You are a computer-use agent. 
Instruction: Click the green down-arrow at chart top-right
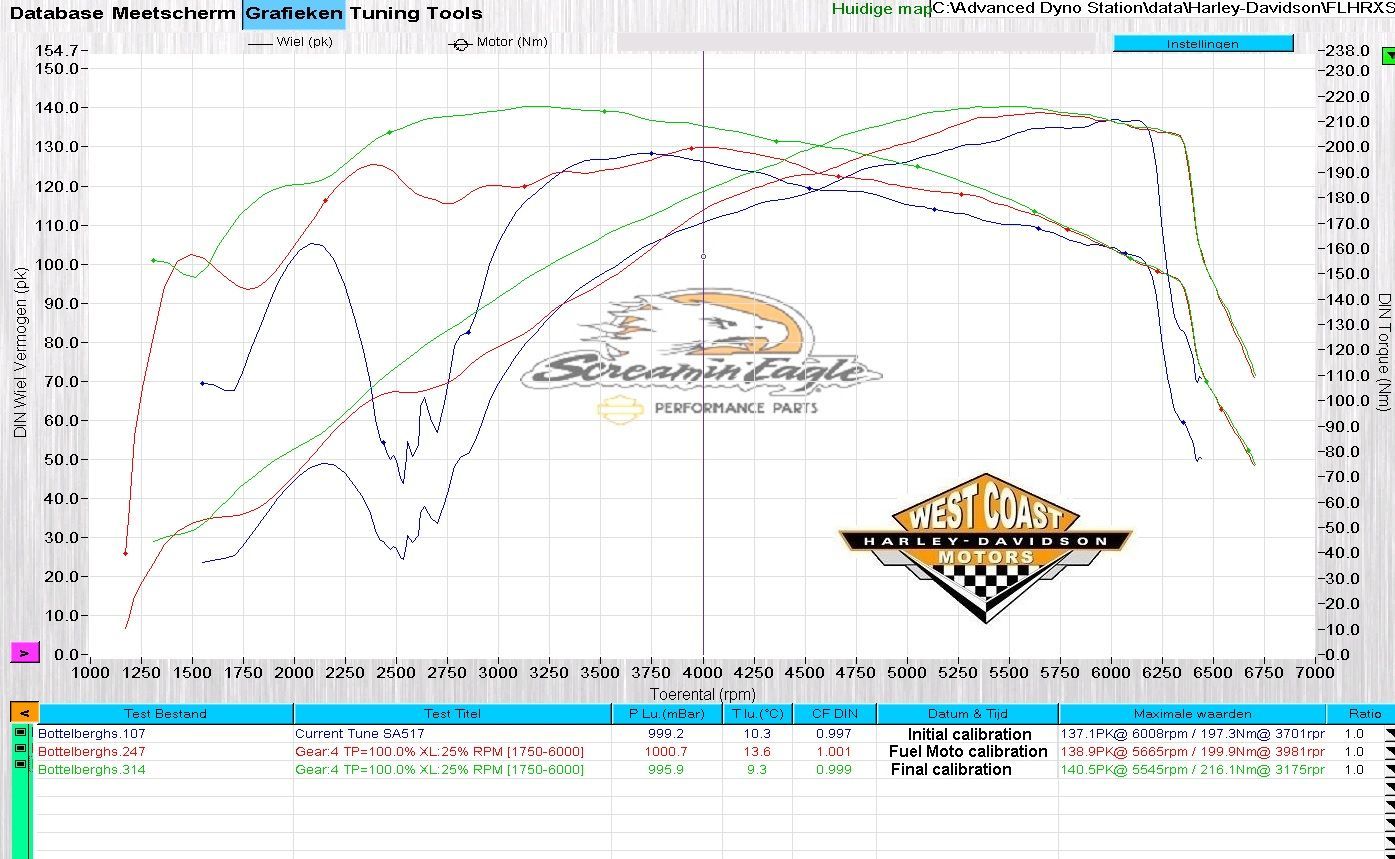(x=1387, y=57)
